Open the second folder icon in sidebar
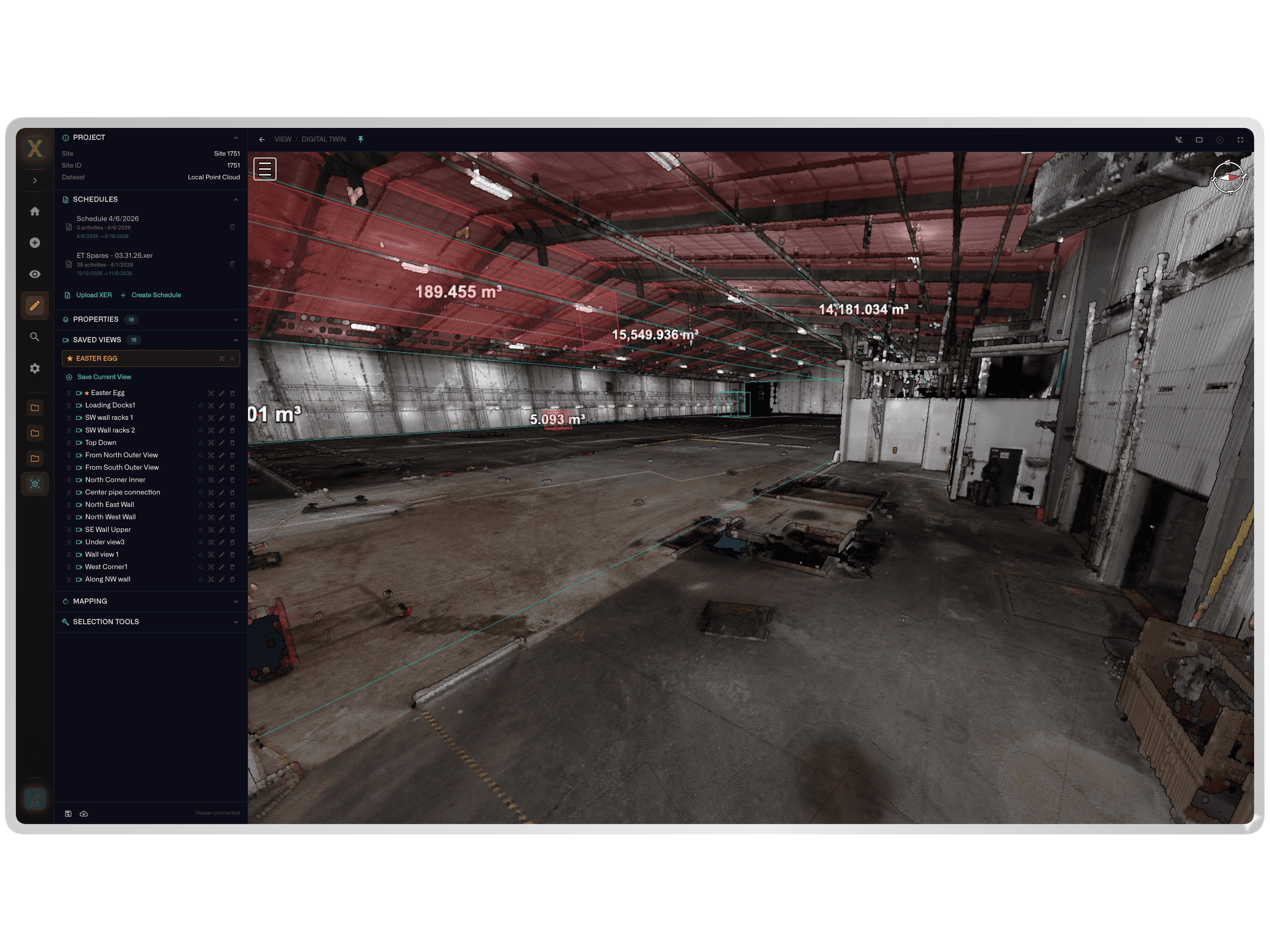This screenshot has height=952, width=1270. point(35,433)
